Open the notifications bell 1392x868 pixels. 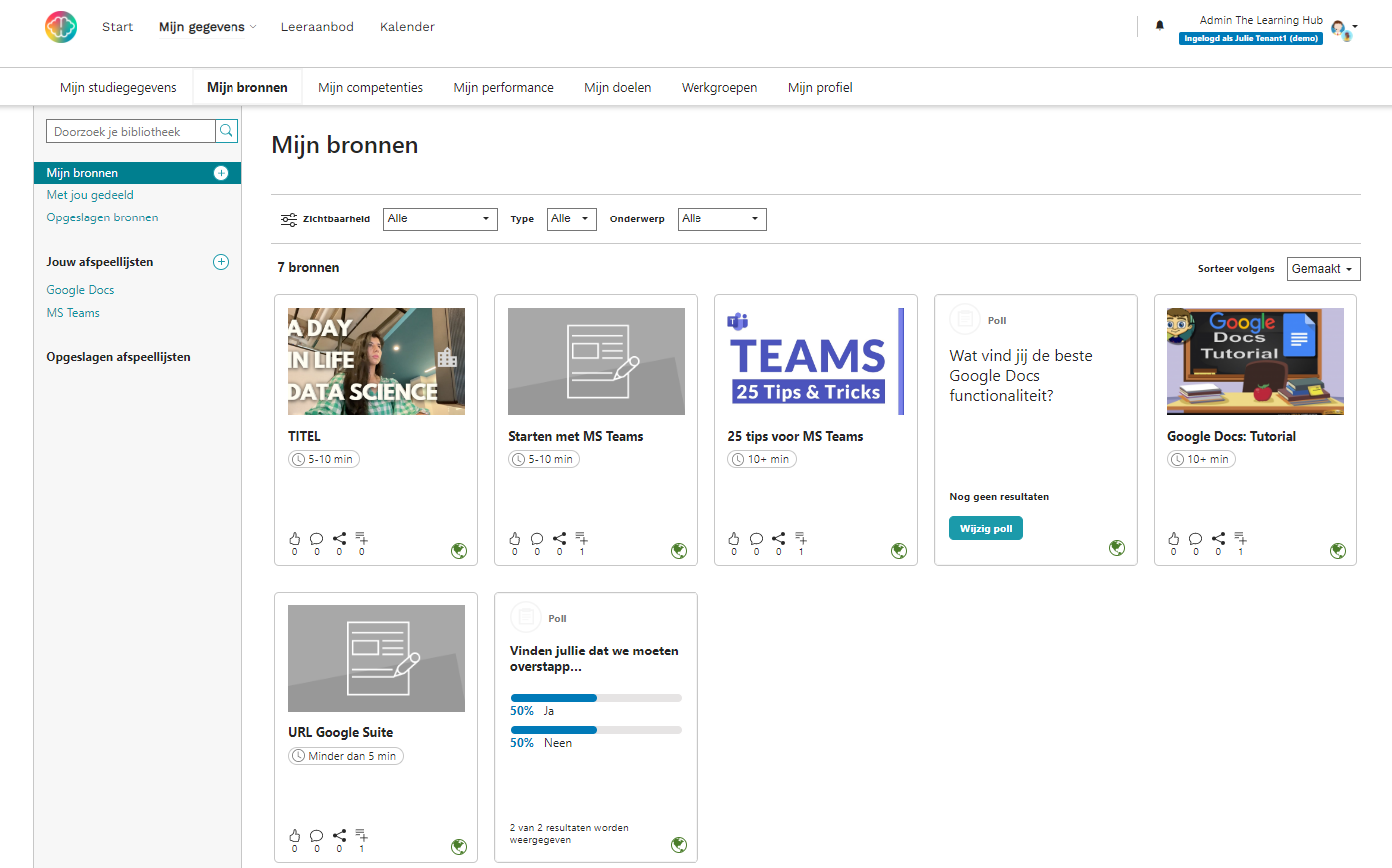click(x=1160, y=26)
